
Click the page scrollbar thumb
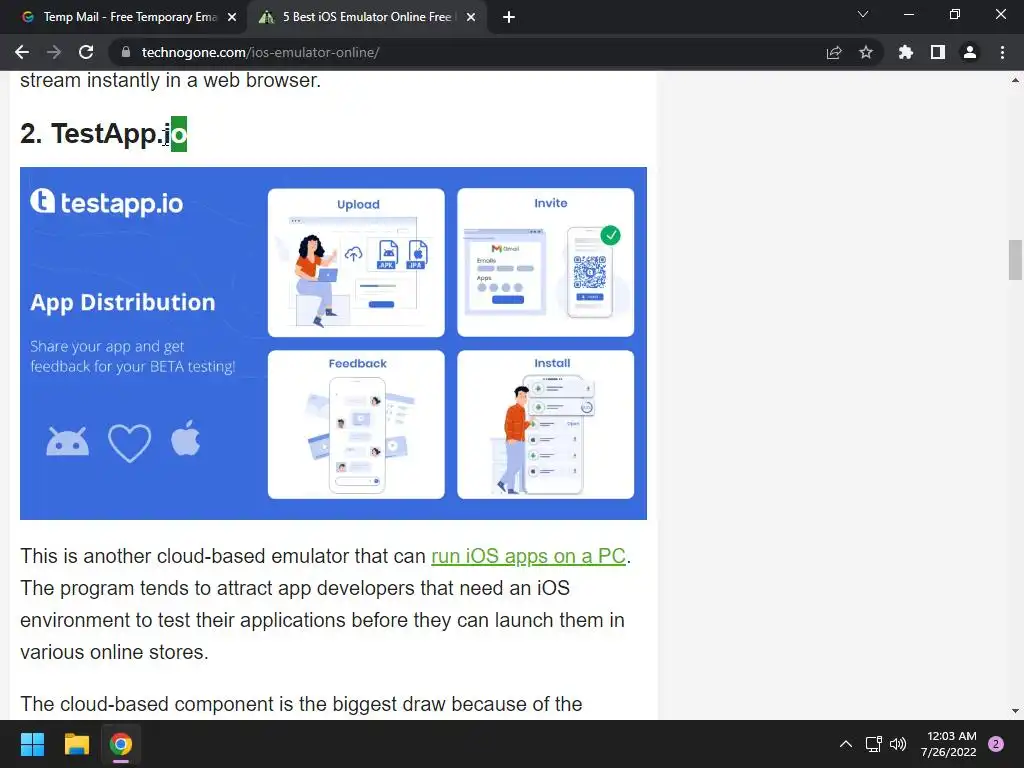[x=1015, y=260]
